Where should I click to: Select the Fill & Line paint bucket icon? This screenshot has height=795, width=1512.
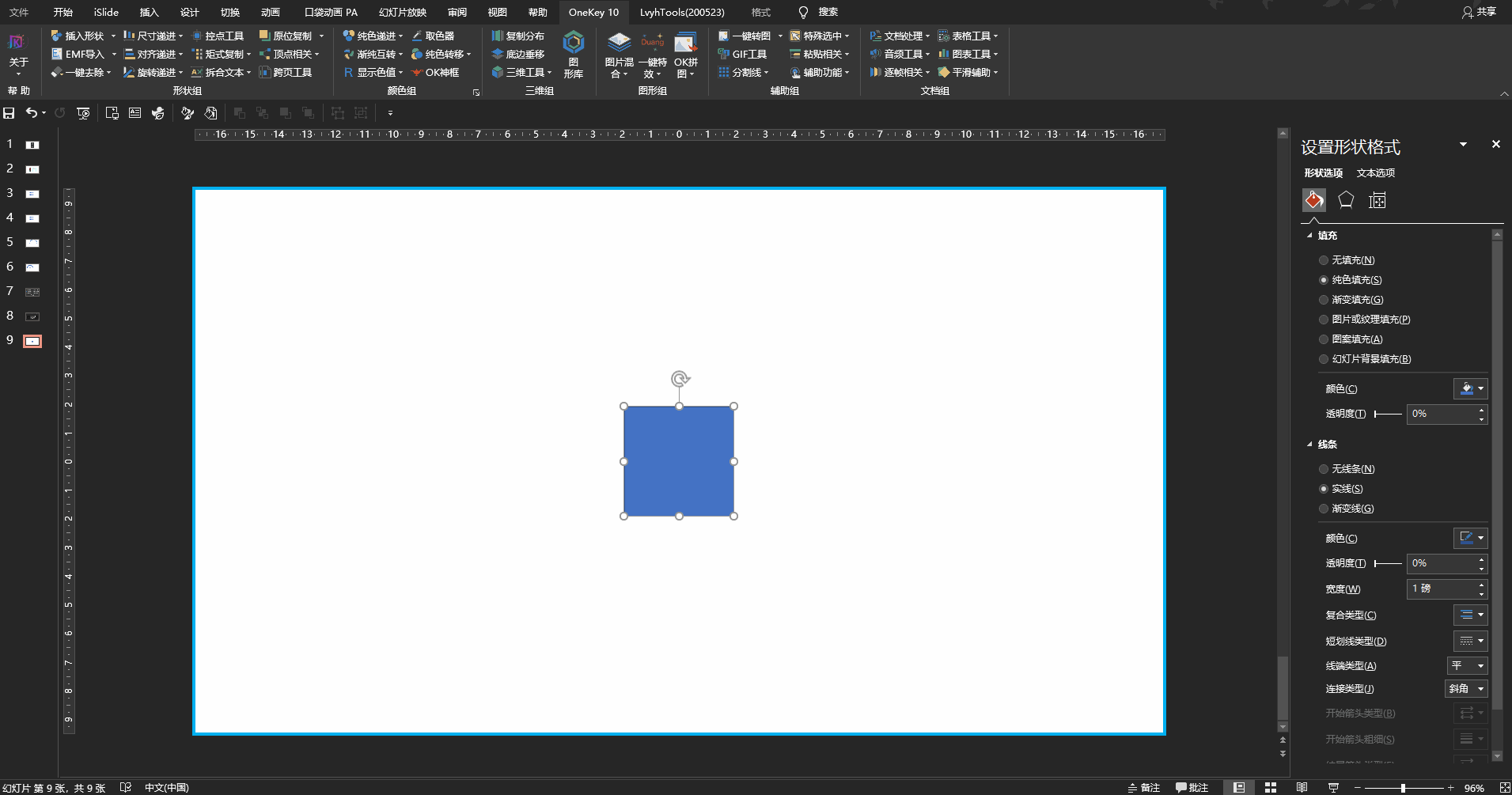[1314, 200]
